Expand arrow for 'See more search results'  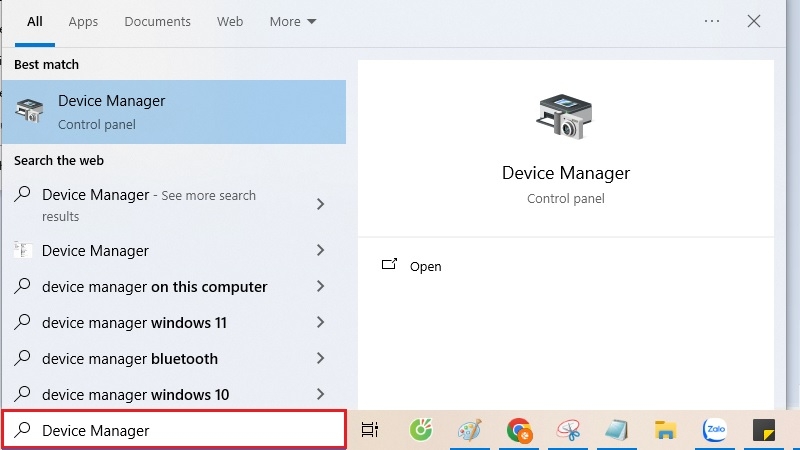coord(320,204)
